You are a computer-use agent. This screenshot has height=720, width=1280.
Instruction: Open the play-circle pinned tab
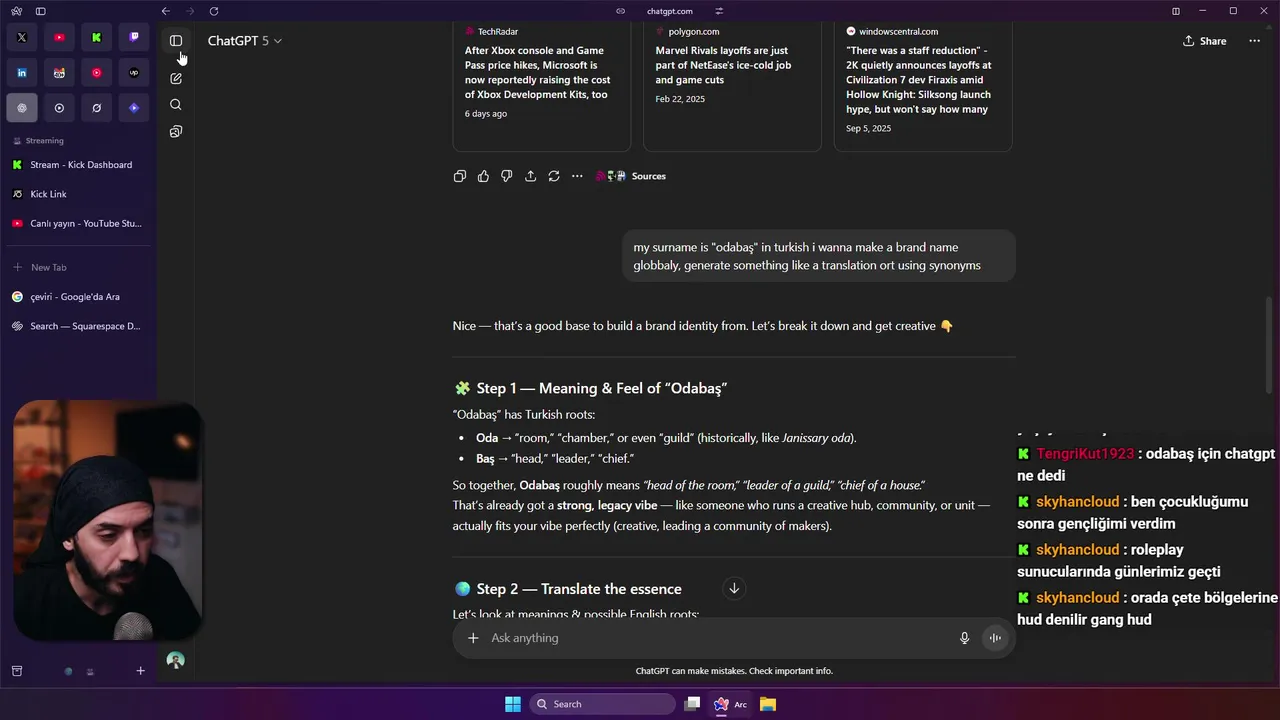click(x=59, y=108)
